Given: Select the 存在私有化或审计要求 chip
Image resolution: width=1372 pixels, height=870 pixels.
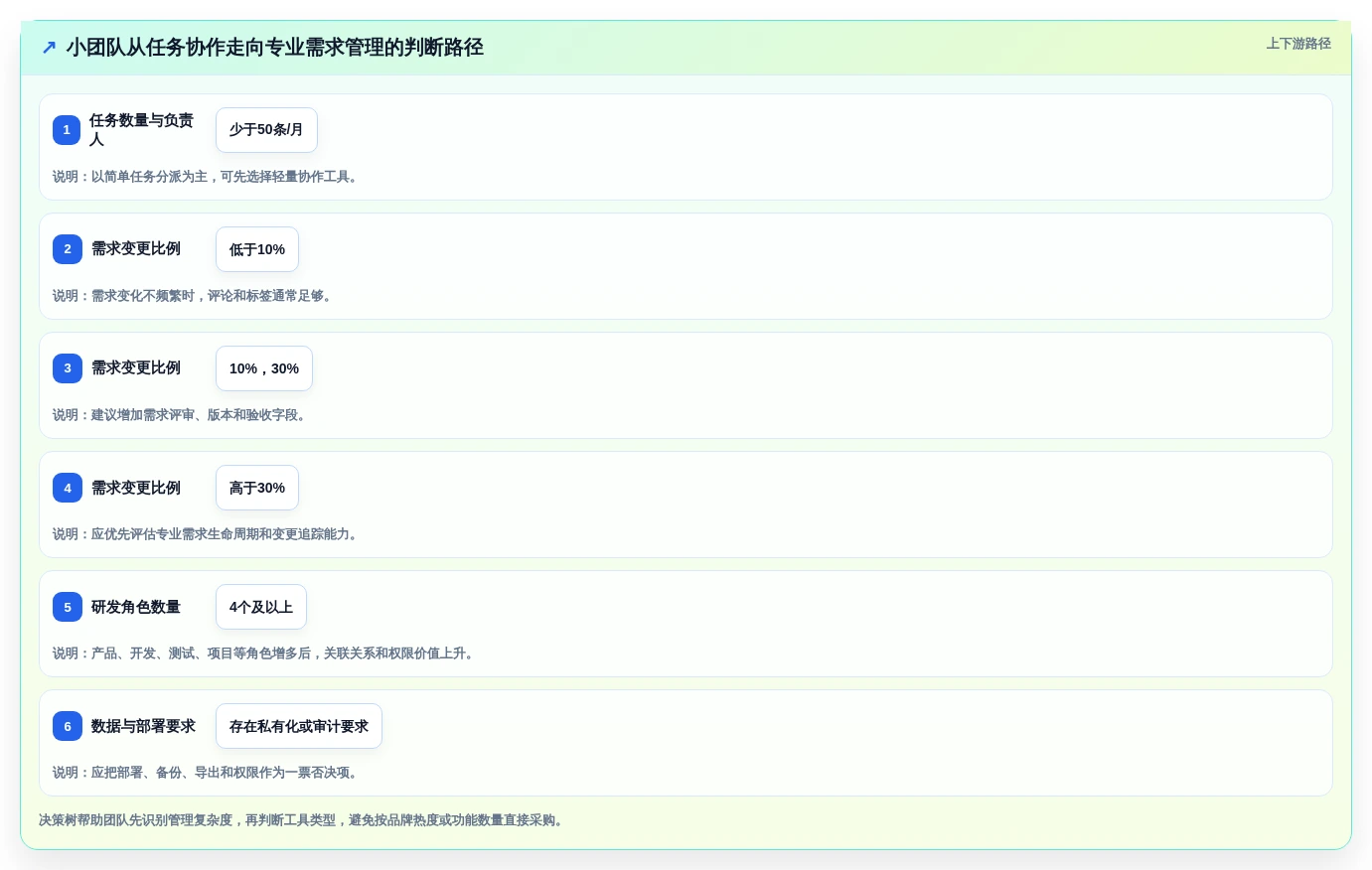Looking at the screenshot, I should [299, 726].
